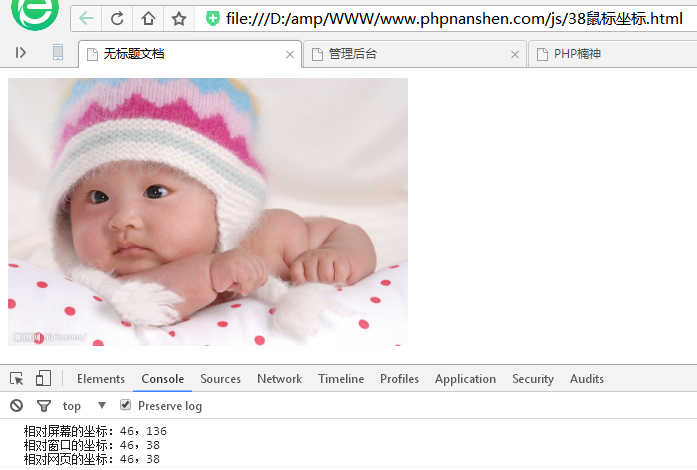
Task: Clear the console with the ban icon
Action: (x=16, y=406)
